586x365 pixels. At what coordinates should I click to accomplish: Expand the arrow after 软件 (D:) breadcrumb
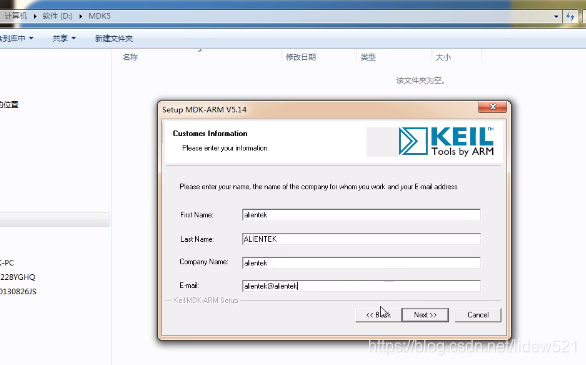[80, 16]
